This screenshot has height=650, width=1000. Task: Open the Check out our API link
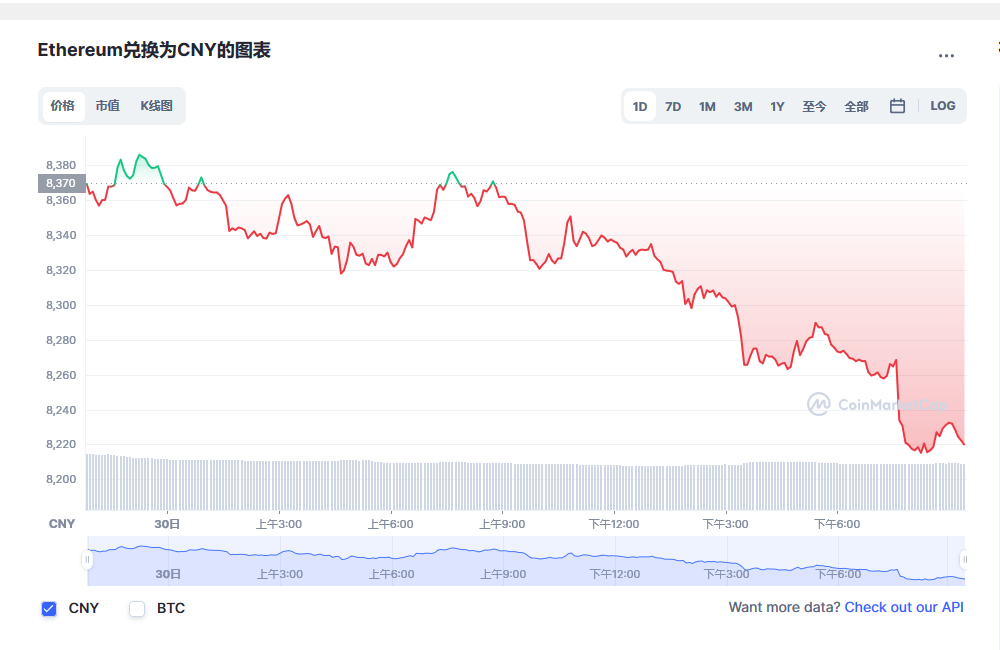click(904, 607)
